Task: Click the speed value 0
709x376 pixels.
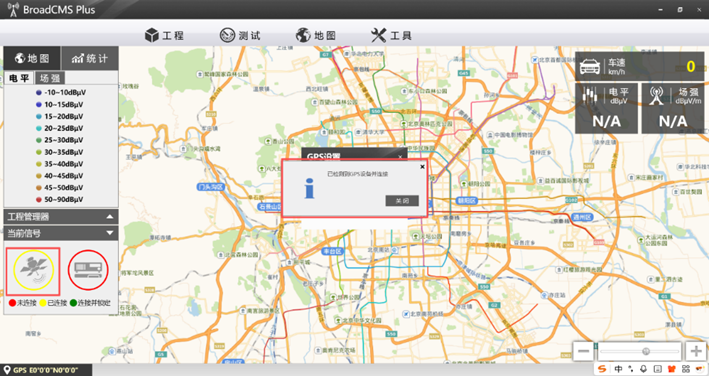Action: point(690,66)
